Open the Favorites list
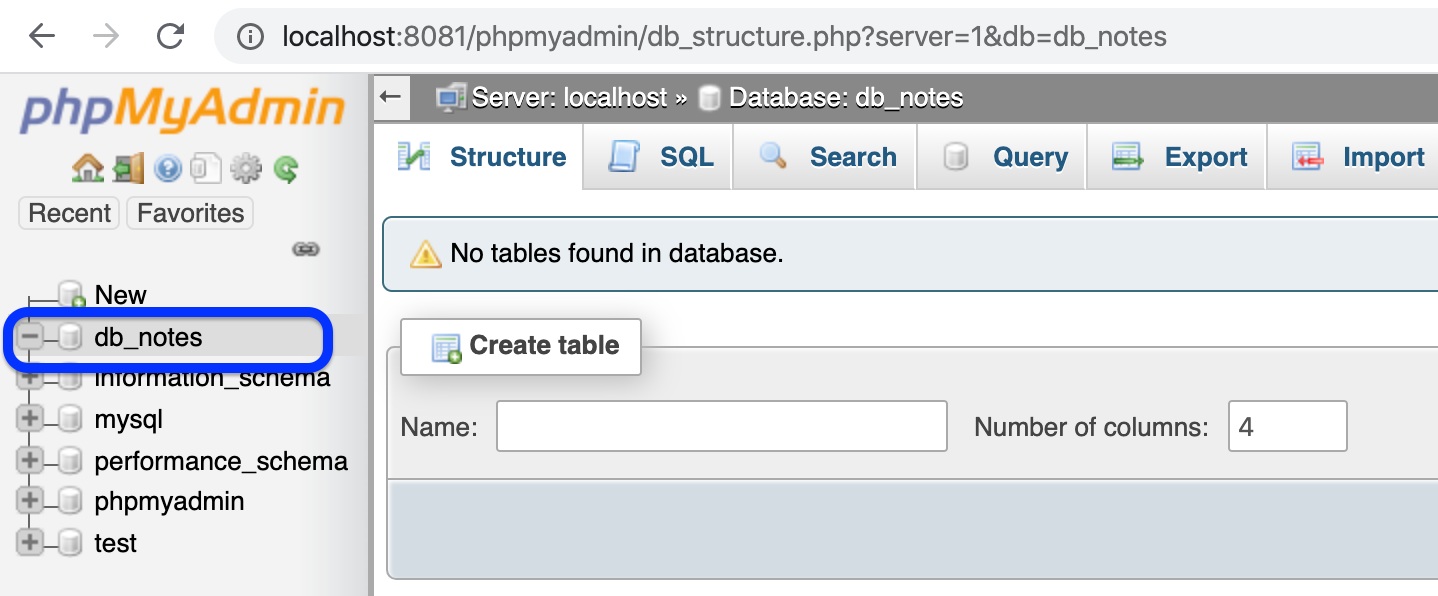The height and width of the screenshot is (596, 1438). 189,212
